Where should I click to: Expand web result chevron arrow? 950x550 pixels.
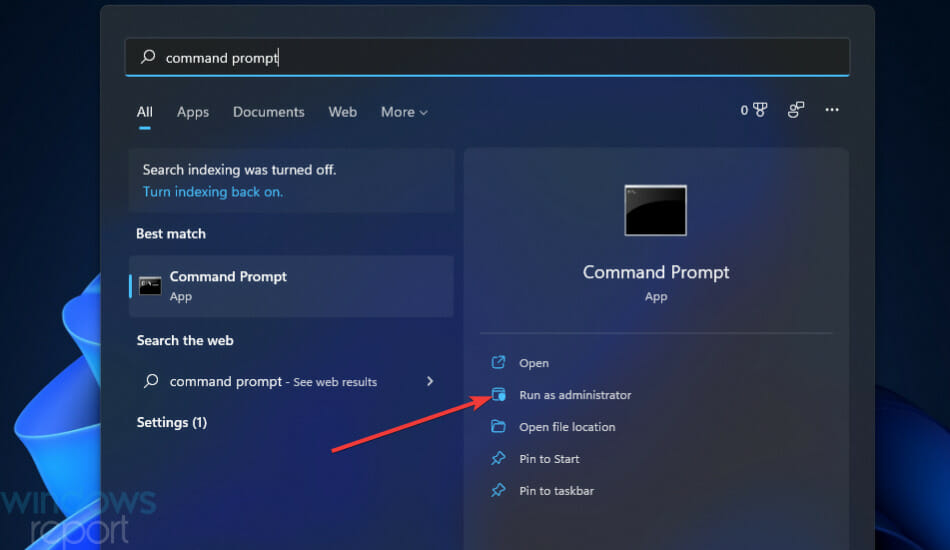pyautogui.click(x=430, y=381)
